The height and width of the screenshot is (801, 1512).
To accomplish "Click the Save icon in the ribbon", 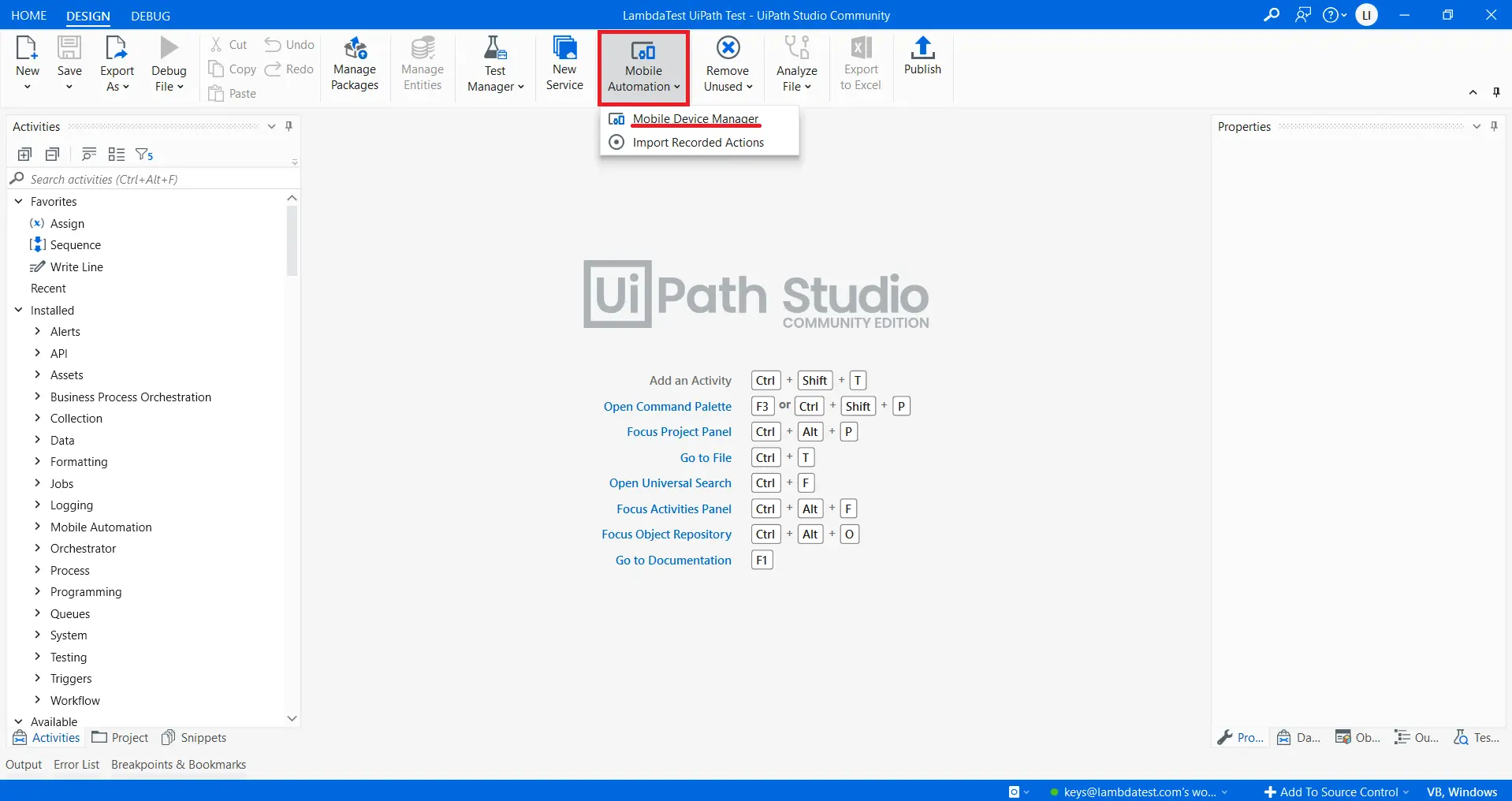I will coord(69,49).
